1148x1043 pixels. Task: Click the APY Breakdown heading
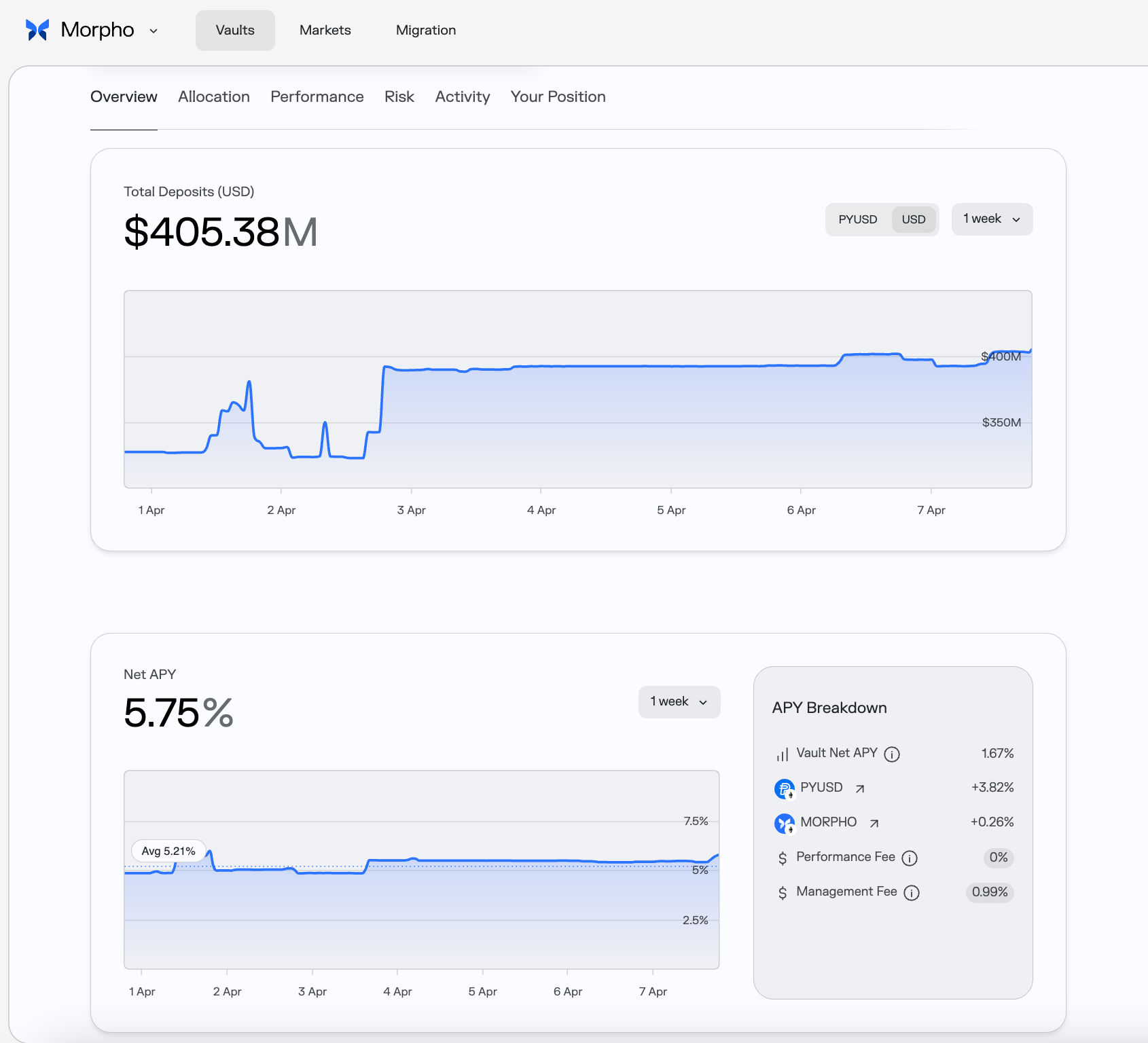pyautogui.click(x=829, y=708)
